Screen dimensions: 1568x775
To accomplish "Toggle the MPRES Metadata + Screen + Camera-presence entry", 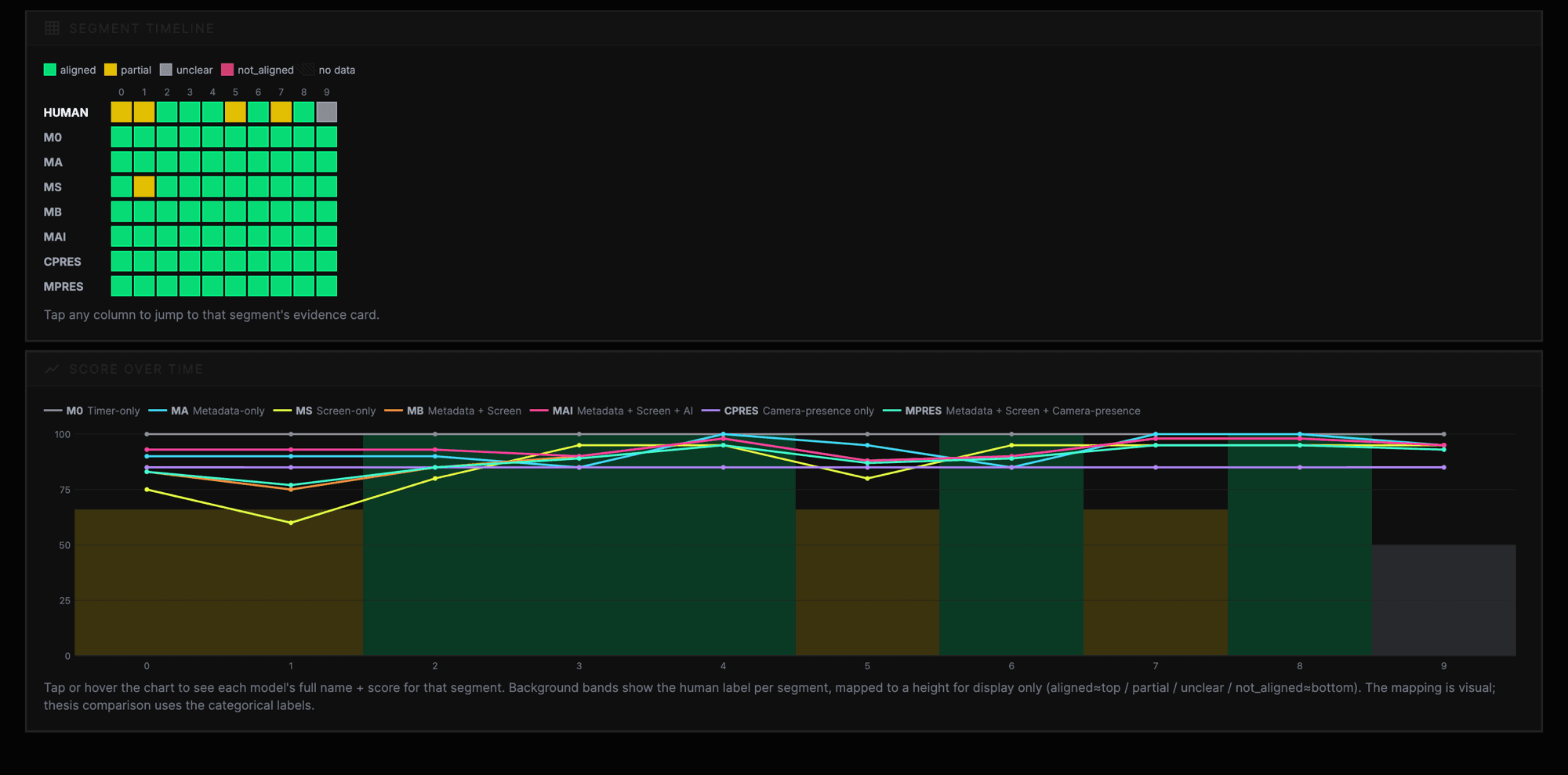I will coord(1011,411).
